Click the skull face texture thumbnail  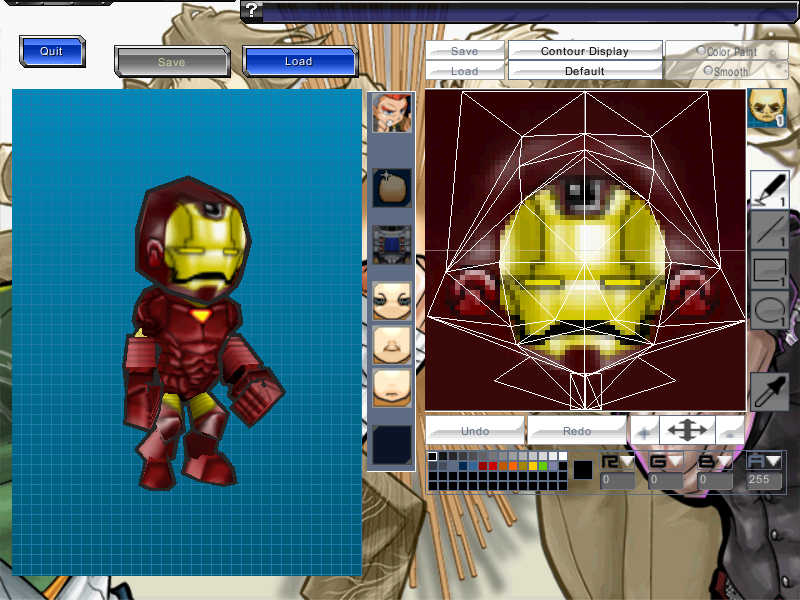(x=766, y=108)
